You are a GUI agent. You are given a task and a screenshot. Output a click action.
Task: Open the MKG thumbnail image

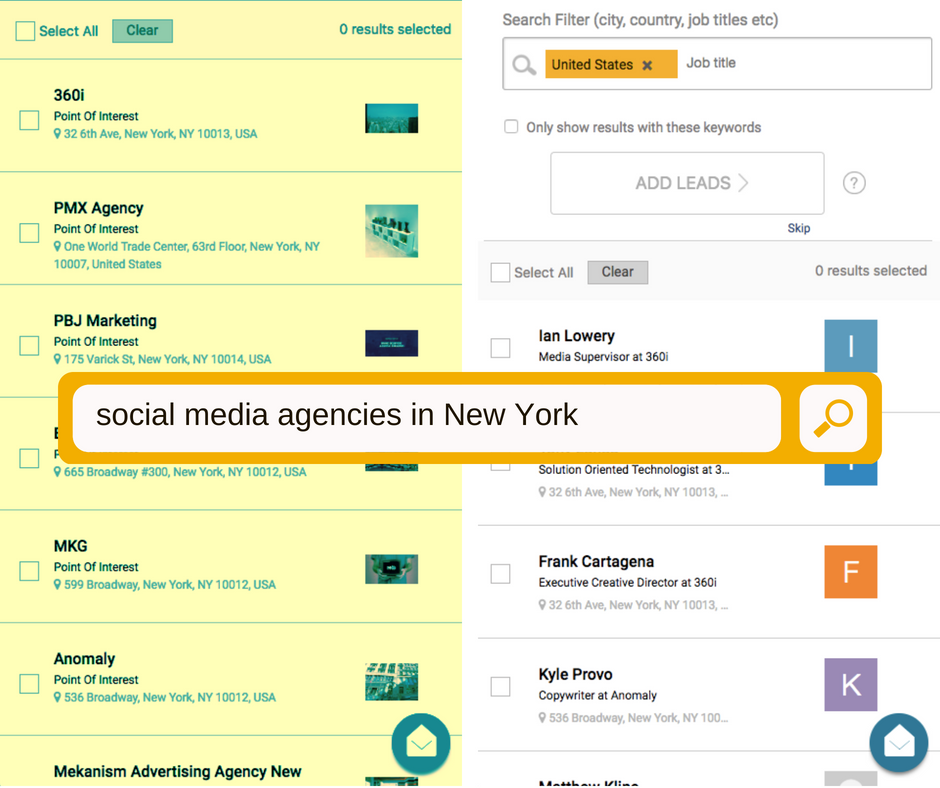[391, 569]
